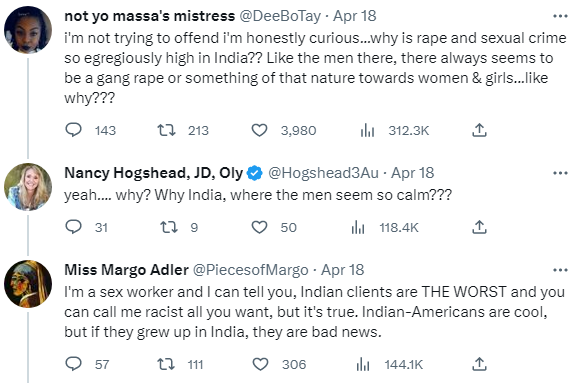This screenshot has width=580, height=383.
Task: Open more options for Miss Margo Adler's tweet
Action: point(560,270)
